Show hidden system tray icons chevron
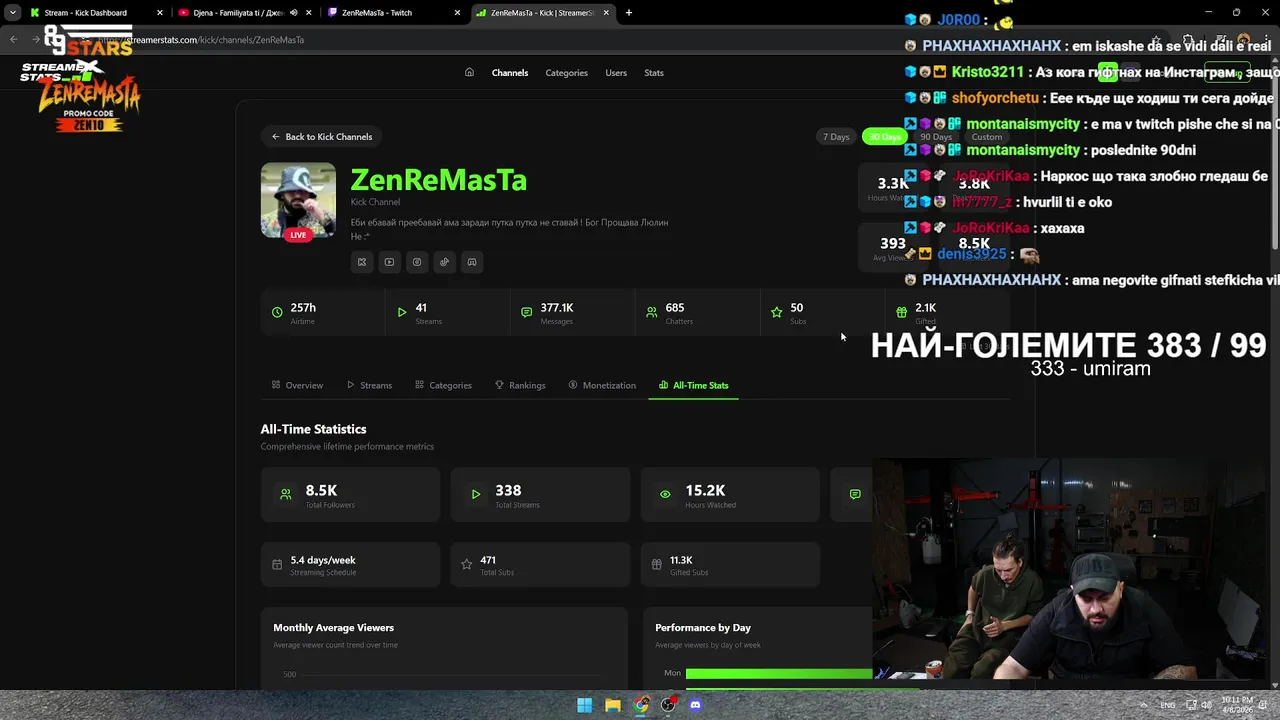This screenshot has width=1280, height=720. click(1145, 705)
